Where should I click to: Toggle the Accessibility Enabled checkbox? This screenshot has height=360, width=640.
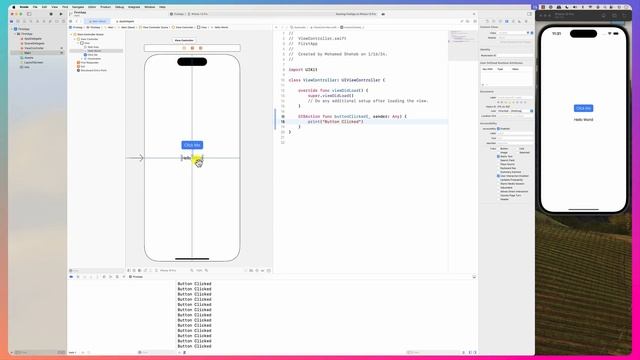point(498,129)
